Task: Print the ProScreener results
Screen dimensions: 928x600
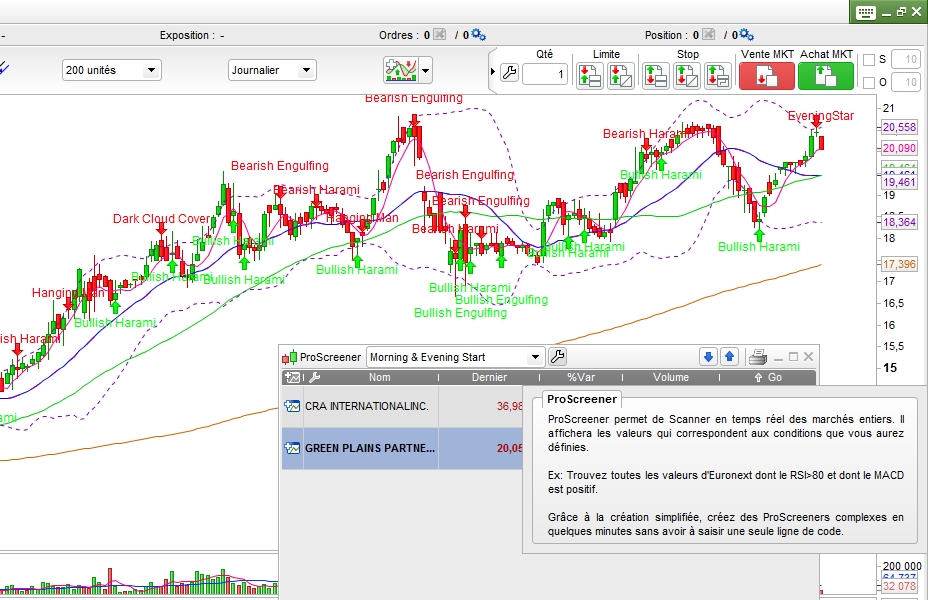Action: (758, 357)
